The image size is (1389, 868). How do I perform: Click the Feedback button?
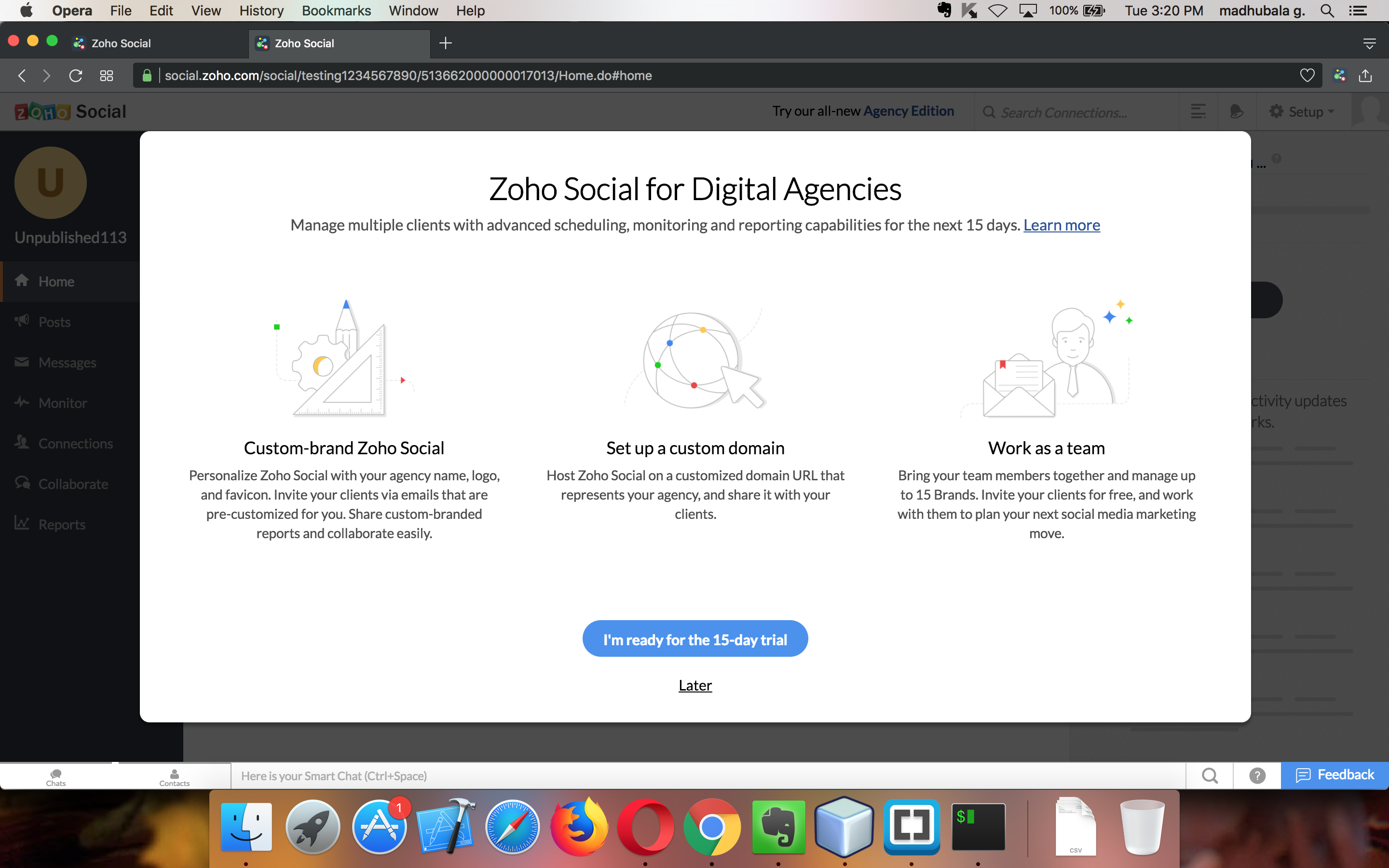pos(1335,775)
